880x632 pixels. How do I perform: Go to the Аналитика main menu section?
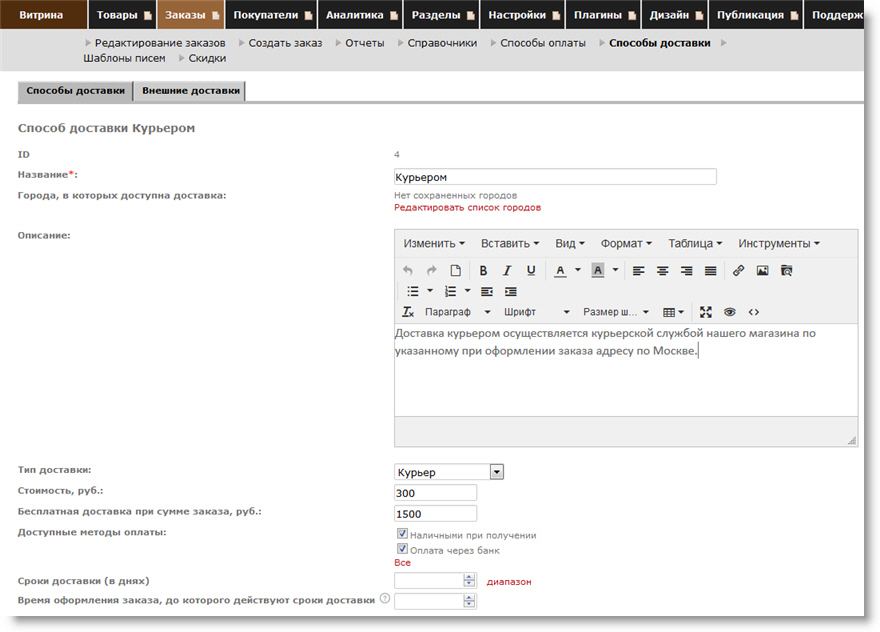pyautogui.click(x=360, y=15)
